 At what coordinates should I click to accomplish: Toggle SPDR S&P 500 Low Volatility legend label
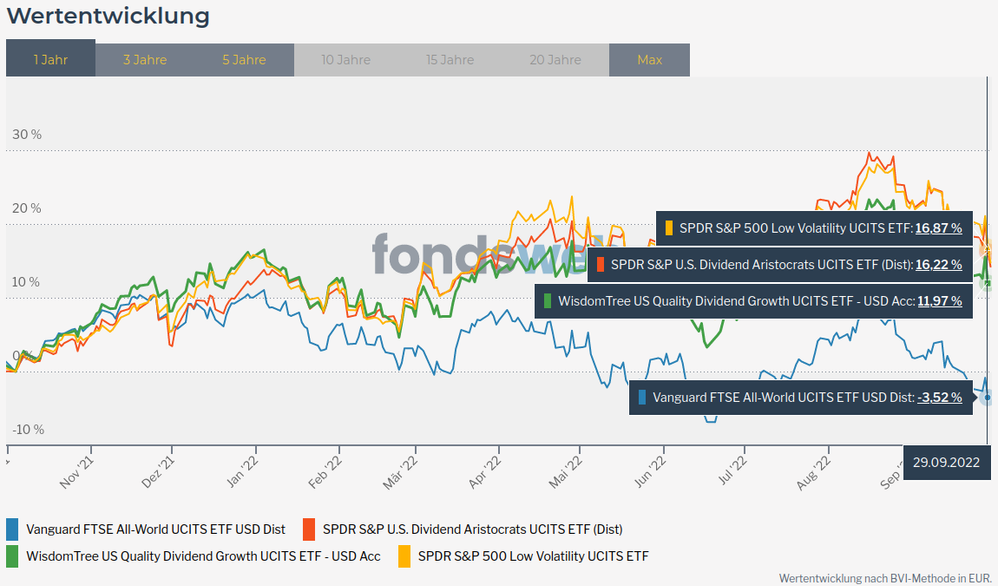(534, 555)
